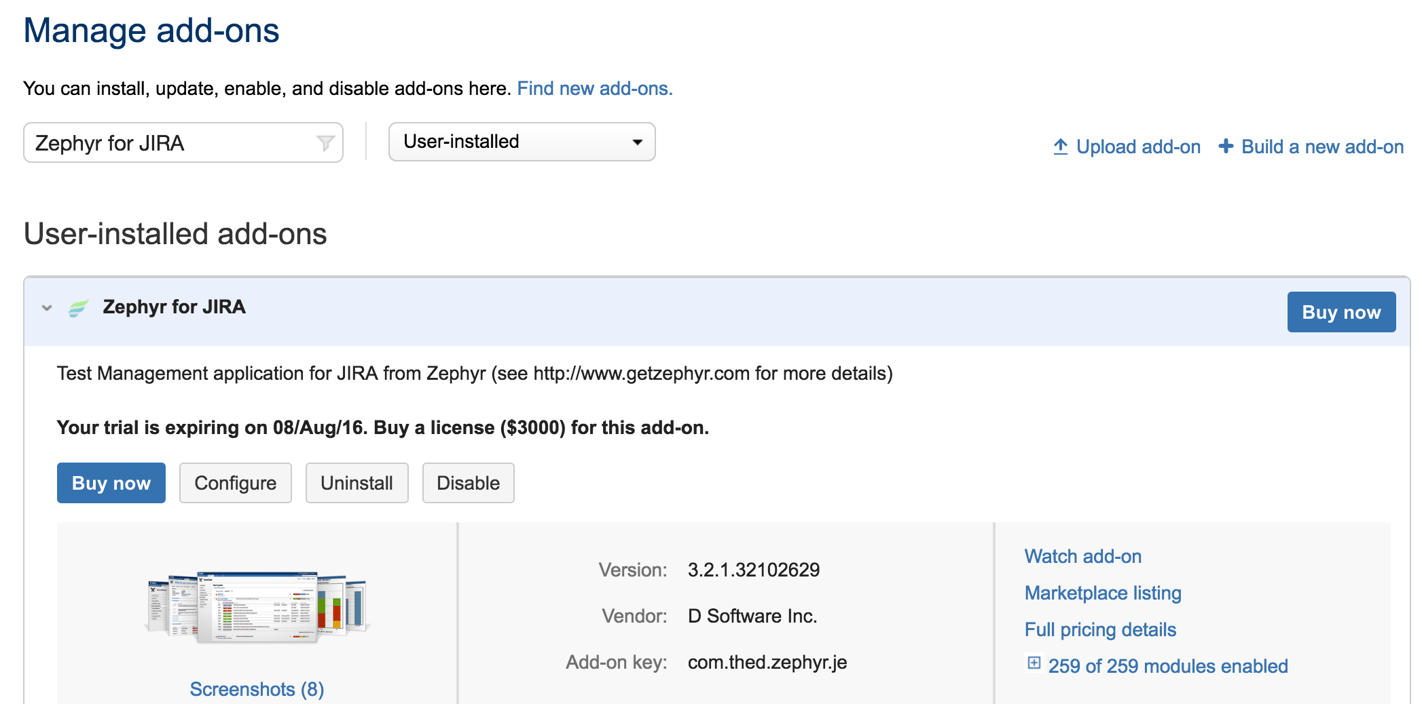Click the Zephyr for JIRA add-on title
This screenshot has height=704, width=1422.
[x=174, y=307]
